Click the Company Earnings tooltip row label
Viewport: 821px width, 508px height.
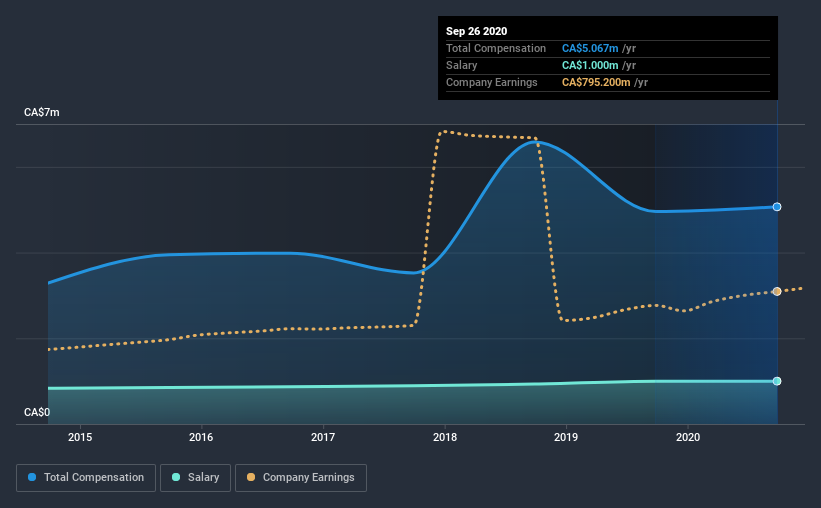click(x=492, y=82)
